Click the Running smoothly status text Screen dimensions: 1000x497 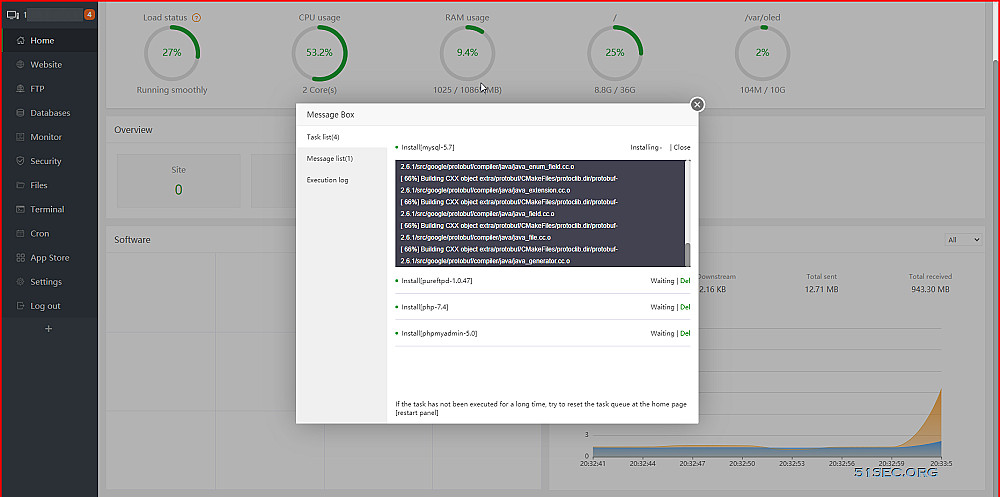tap(172, 90)
